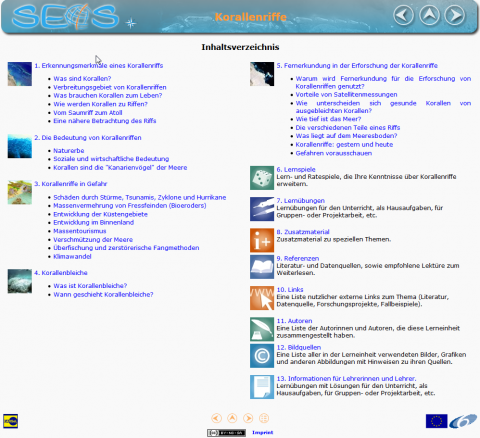The image size is (480, 438).
Task: Open thumbnail for chapter 5 Fernerkundung
Action: (262, 74)
